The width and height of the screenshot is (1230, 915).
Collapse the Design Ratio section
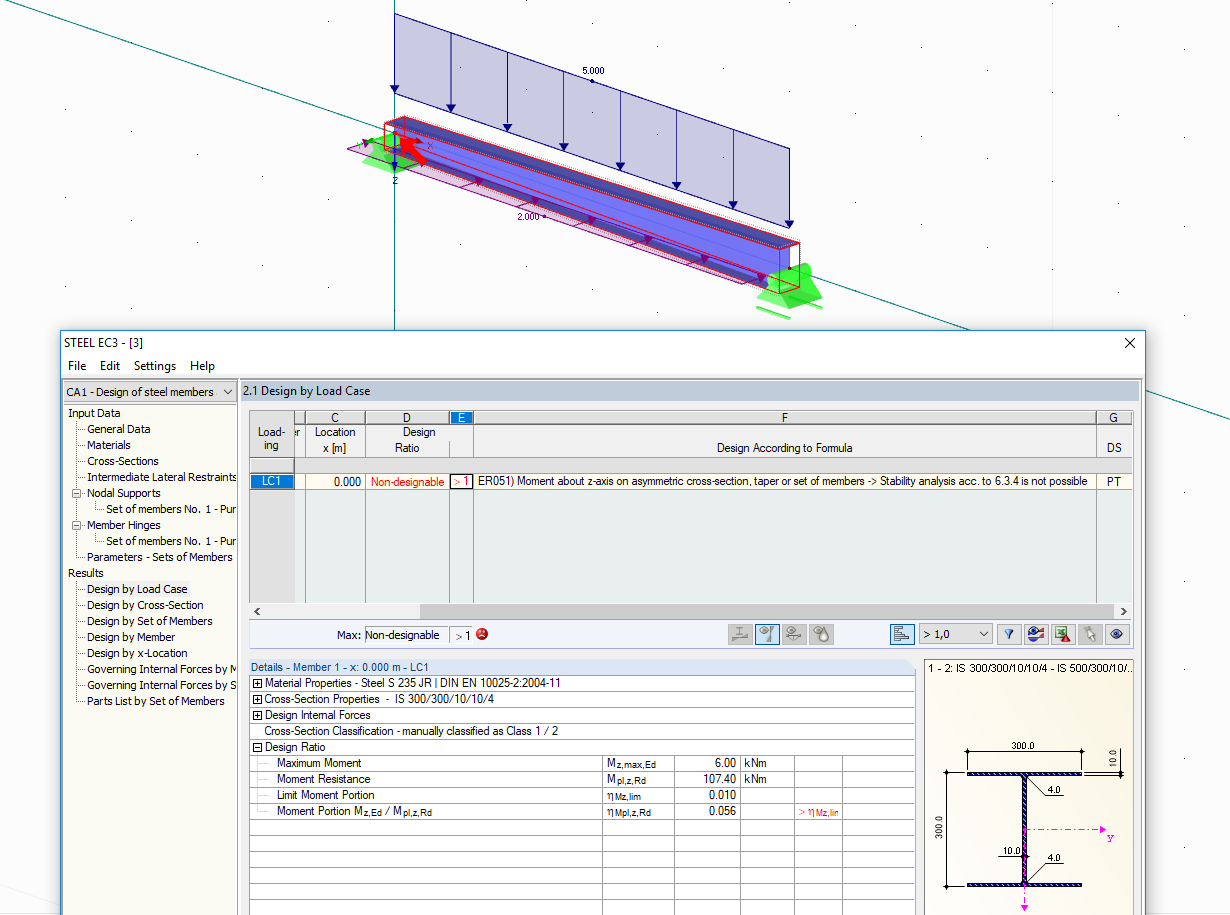tap(257, 747)
